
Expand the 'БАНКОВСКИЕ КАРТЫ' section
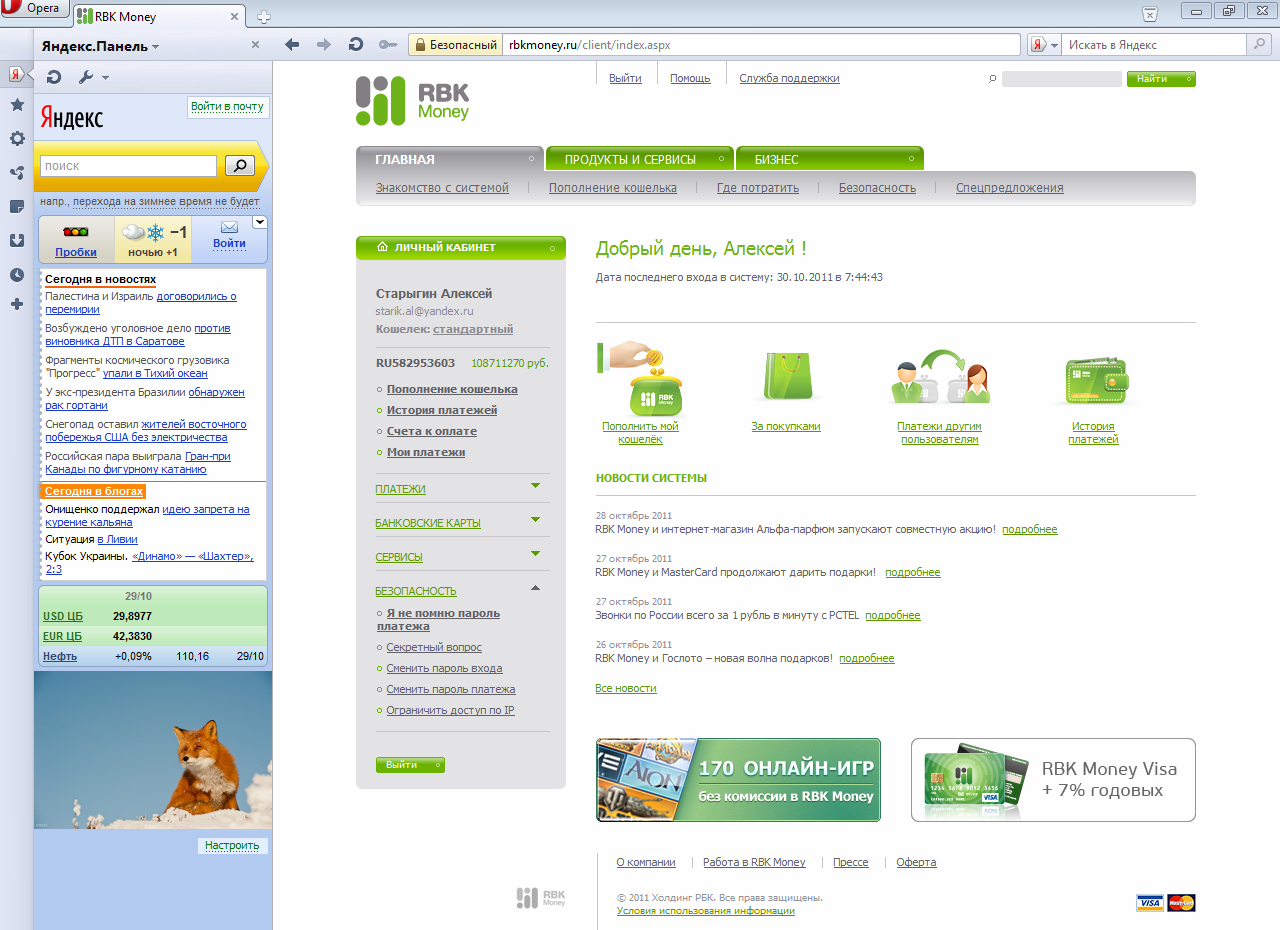coord(535,521)
